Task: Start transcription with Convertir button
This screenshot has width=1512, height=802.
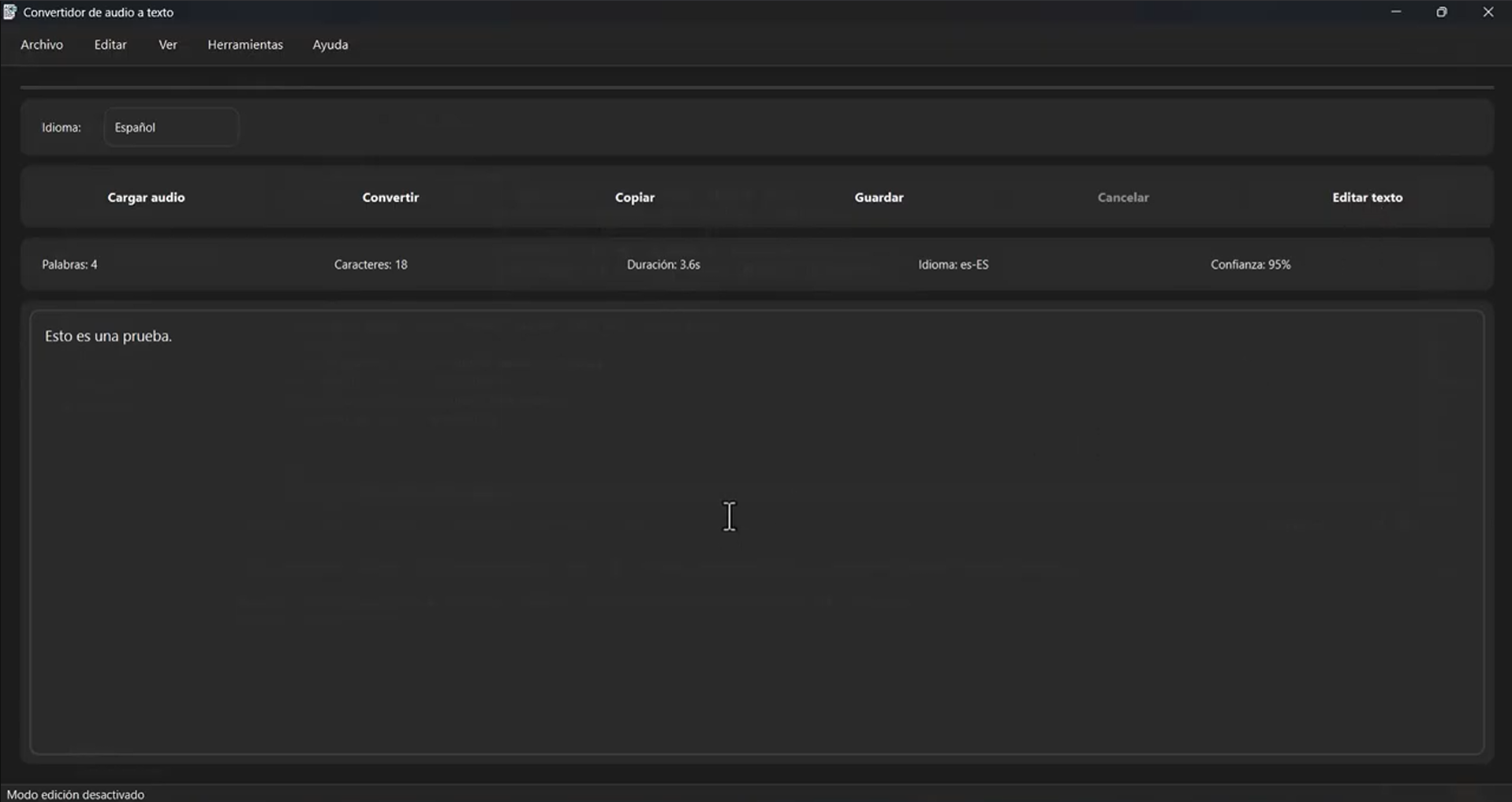Action: [x=390, y=197]
